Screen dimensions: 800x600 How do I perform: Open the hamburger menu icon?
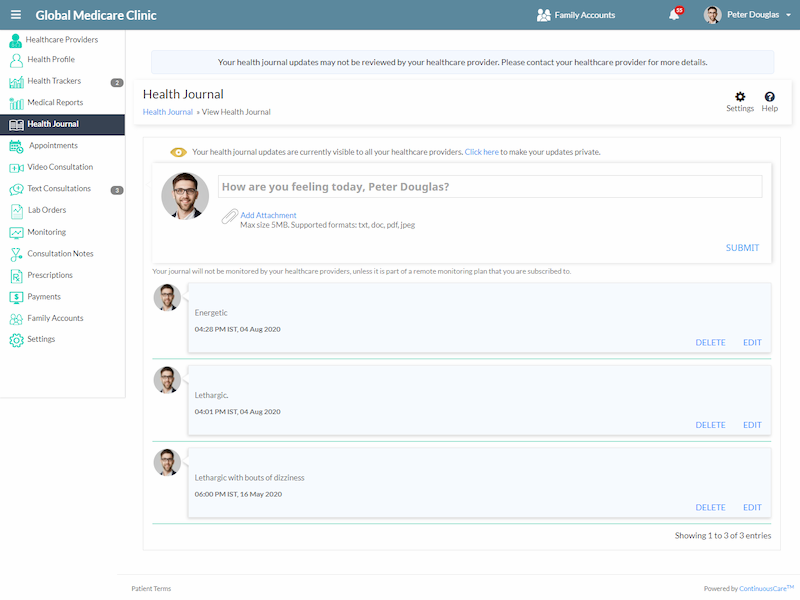coord(15,15)
